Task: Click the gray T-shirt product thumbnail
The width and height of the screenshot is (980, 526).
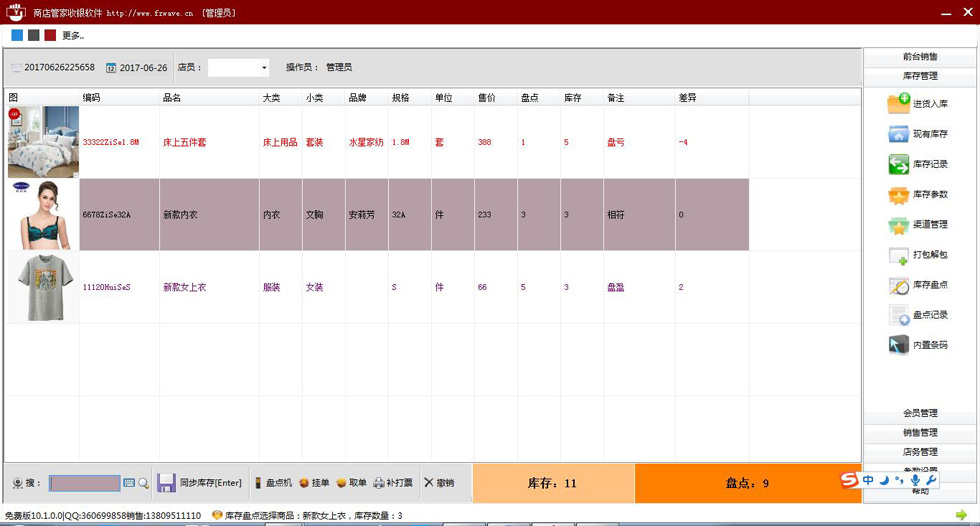Action: click(x=43, y=287)
